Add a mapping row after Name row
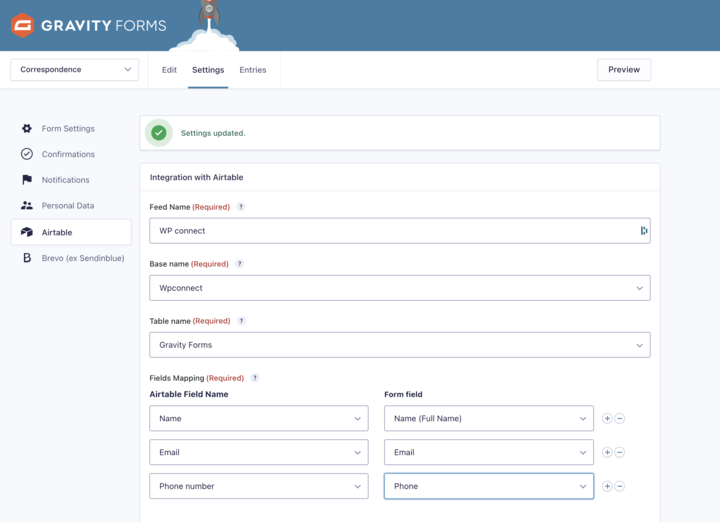This screenshot has height=522, width=720. 607,418
